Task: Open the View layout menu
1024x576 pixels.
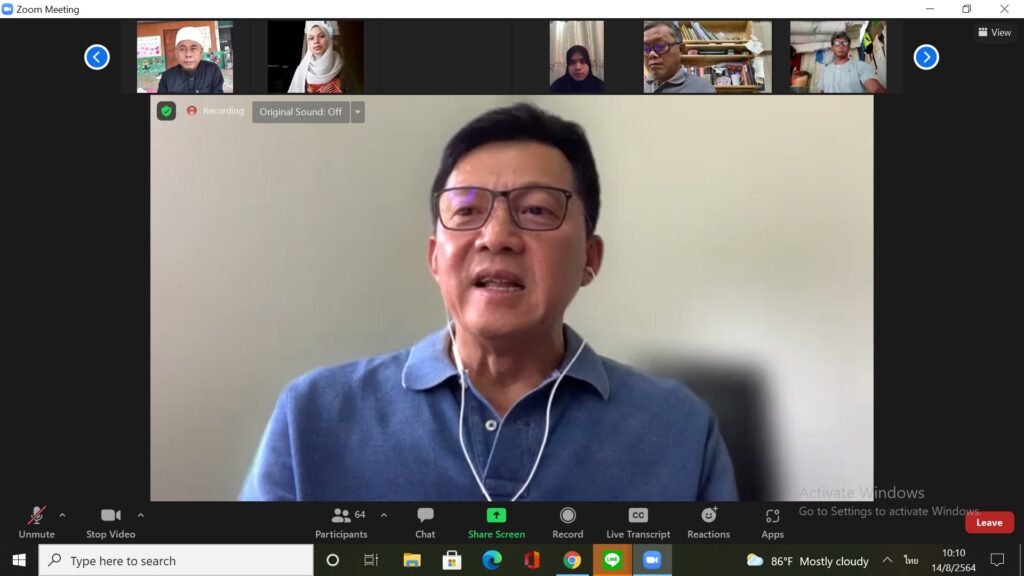Action: click(x=995, y=32)
